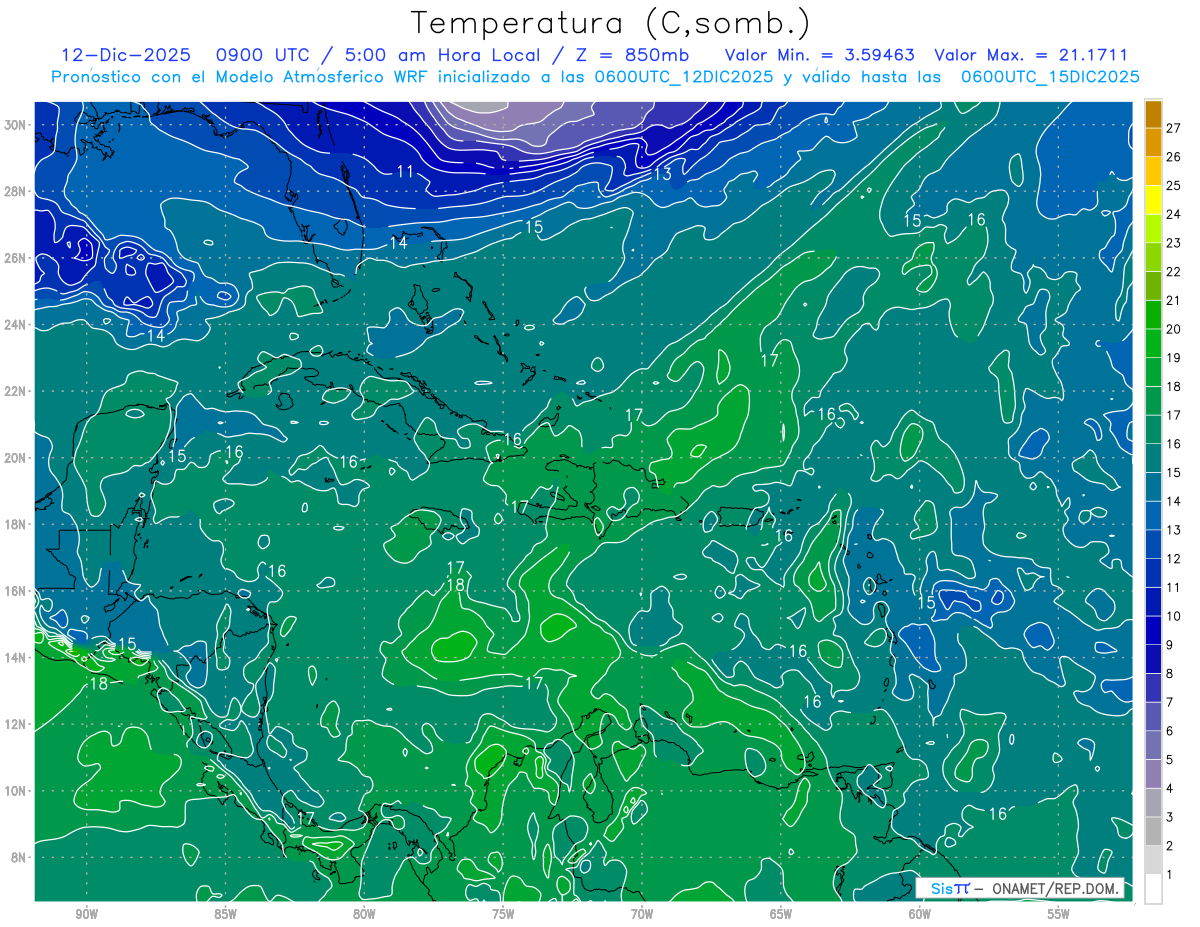This screenshot has width=1200, height=927.
Task: Click color scale label '21'
Action: click(x=1173, y=300)
